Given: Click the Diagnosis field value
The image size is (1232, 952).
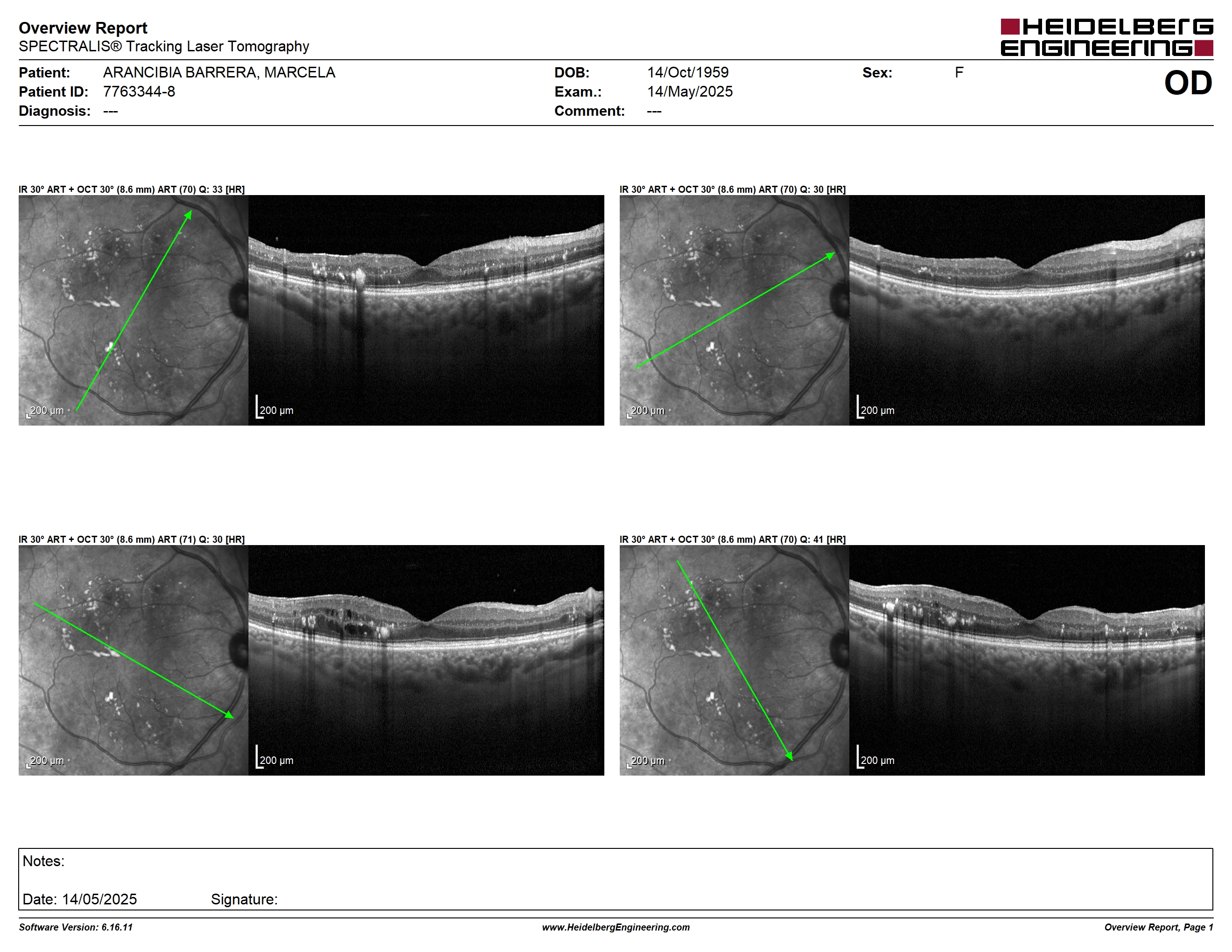Looking at the screenshot, I should pos(111,111).
